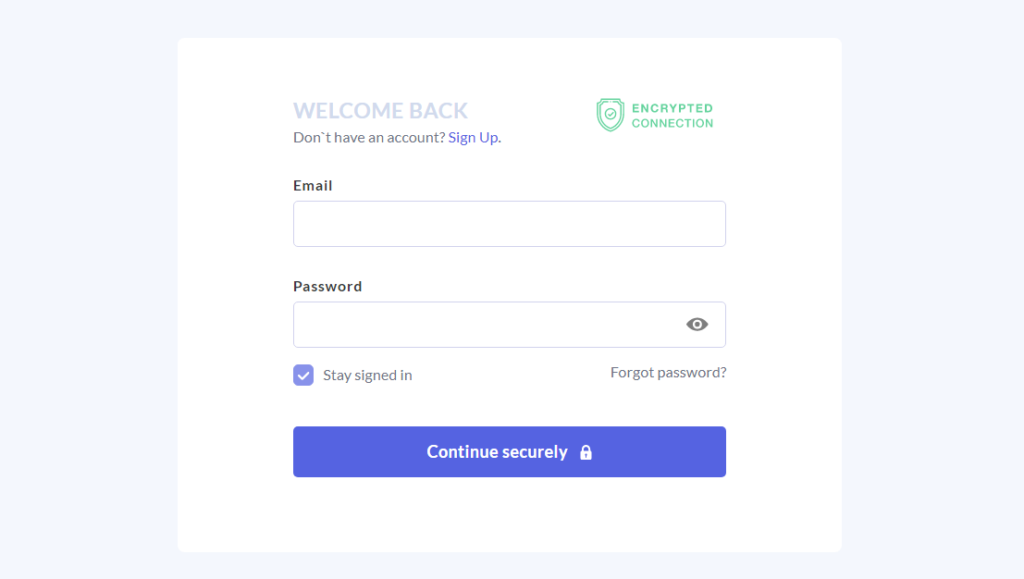The width and height of the screenshot is (1024, 579).
Task: Open the Forgot password? link
Action: pos(668,372)
